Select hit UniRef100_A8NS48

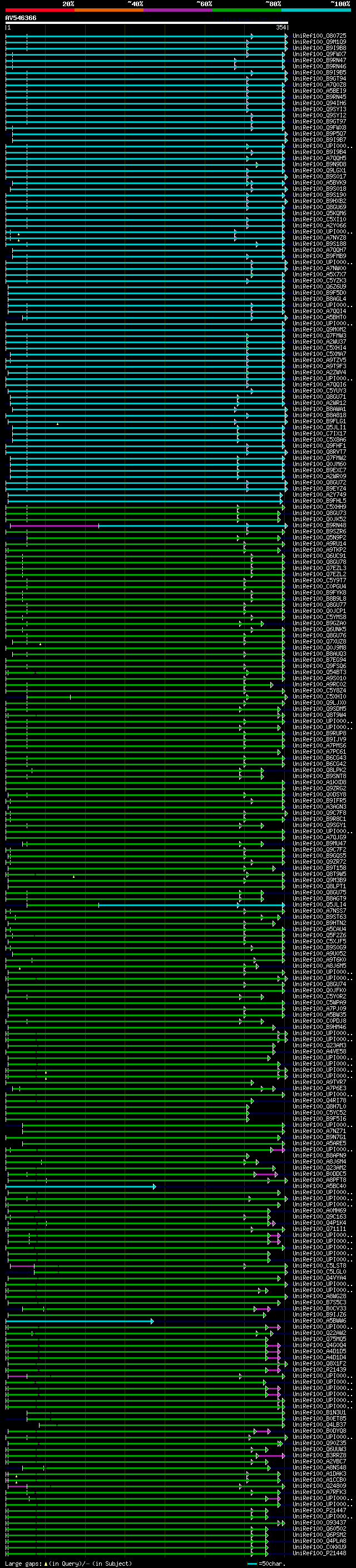click(x=319, y=1467)
